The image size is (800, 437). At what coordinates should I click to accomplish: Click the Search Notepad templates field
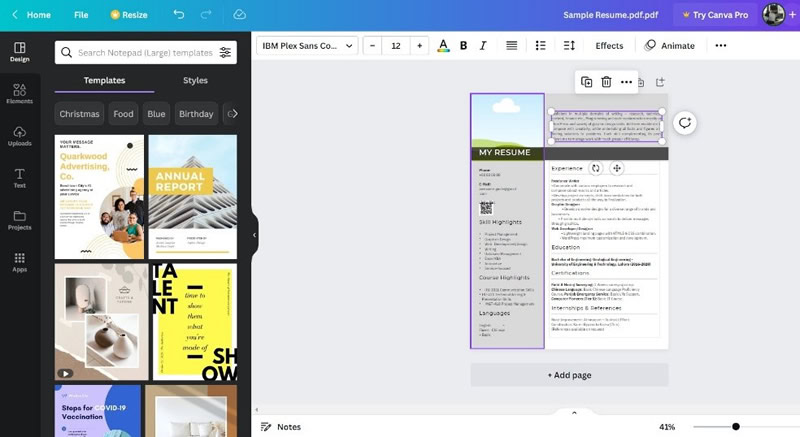pyautogui.click(x=145, y=53)
